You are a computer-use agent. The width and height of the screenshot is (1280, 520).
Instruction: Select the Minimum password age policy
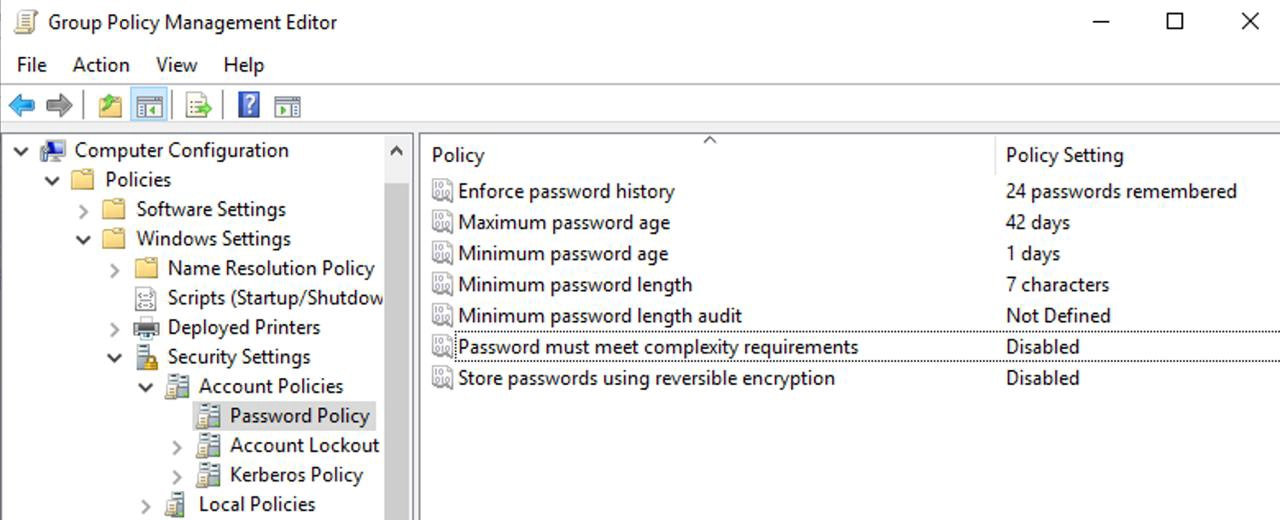pos(852,254)
